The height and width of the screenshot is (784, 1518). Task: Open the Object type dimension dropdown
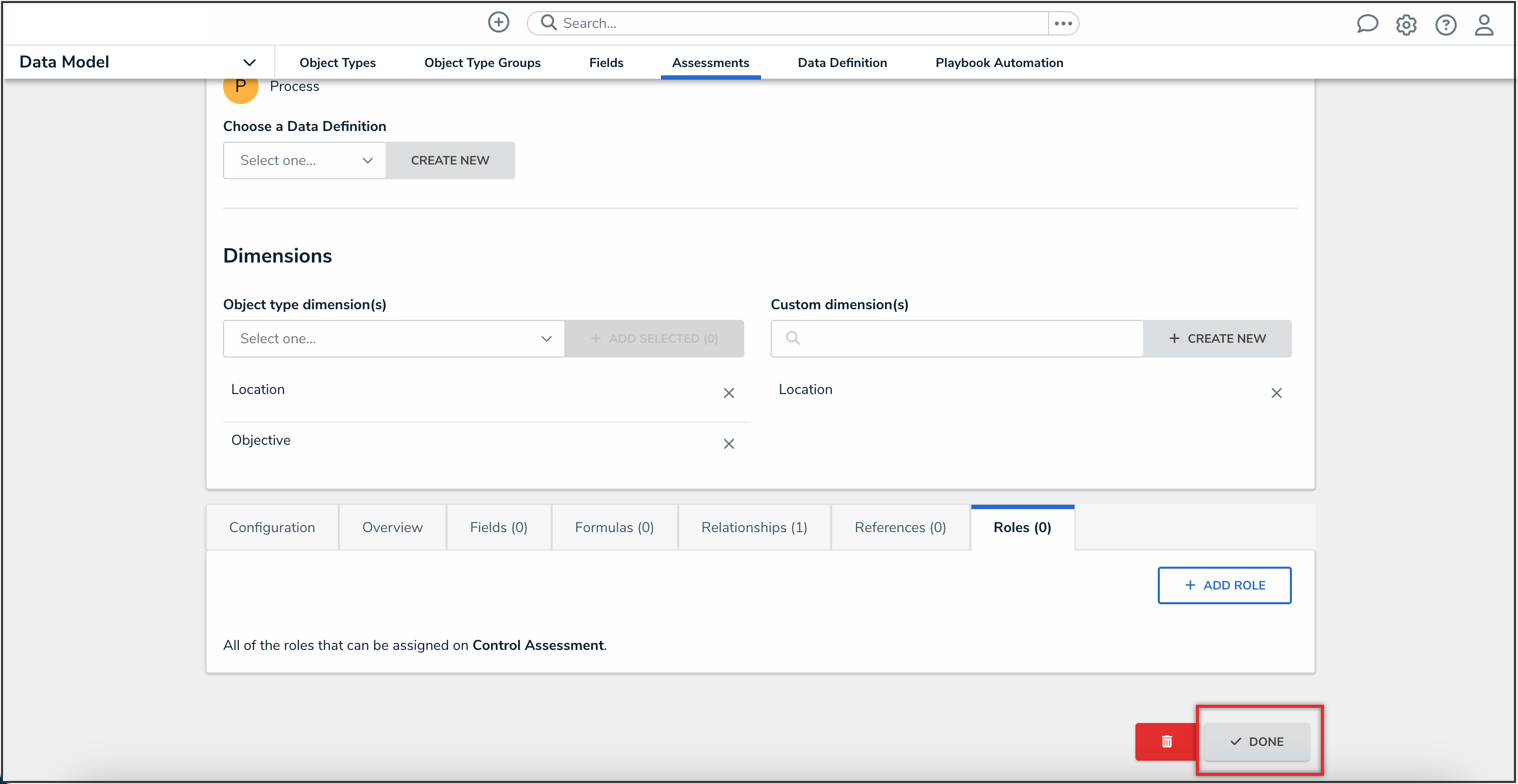point(394,339)
